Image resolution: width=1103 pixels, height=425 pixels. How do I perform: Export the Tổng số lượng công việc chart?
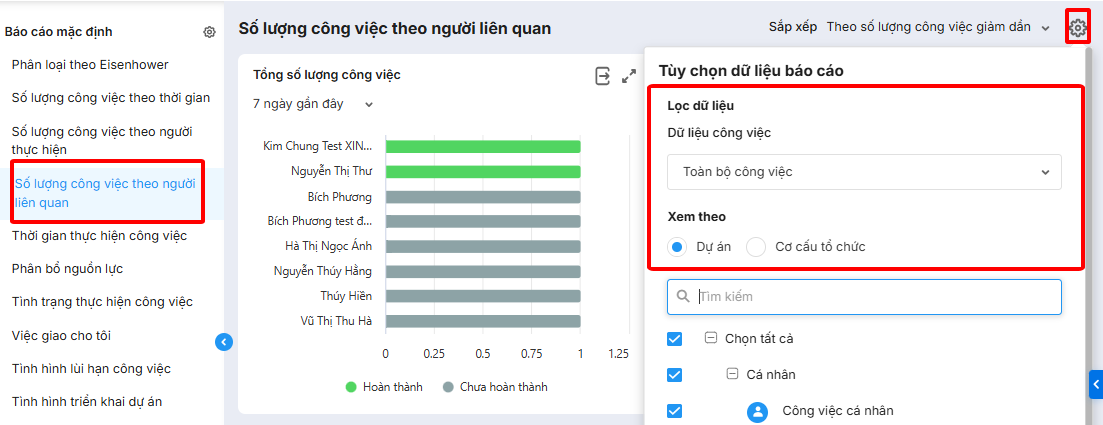(602, 76)
